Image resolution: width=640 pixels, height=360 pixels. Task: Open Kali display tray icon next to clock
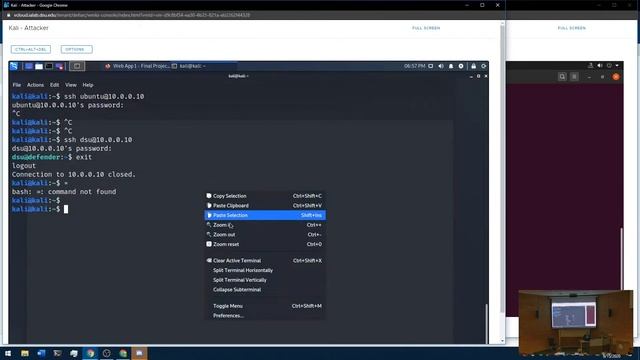pos(431,66)
